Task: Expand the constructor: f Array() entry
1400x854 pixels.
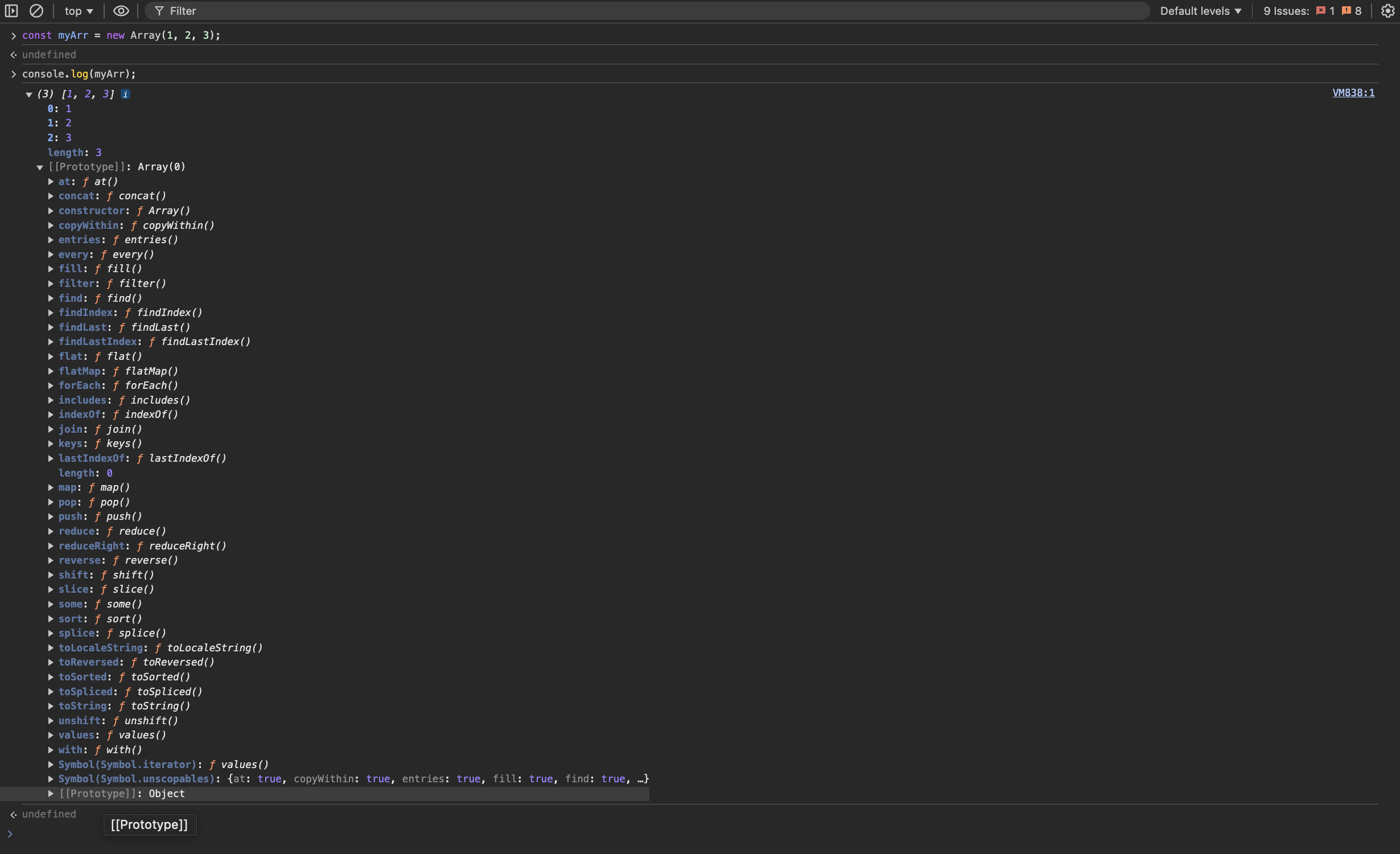Action: click(x=51, y=211)
